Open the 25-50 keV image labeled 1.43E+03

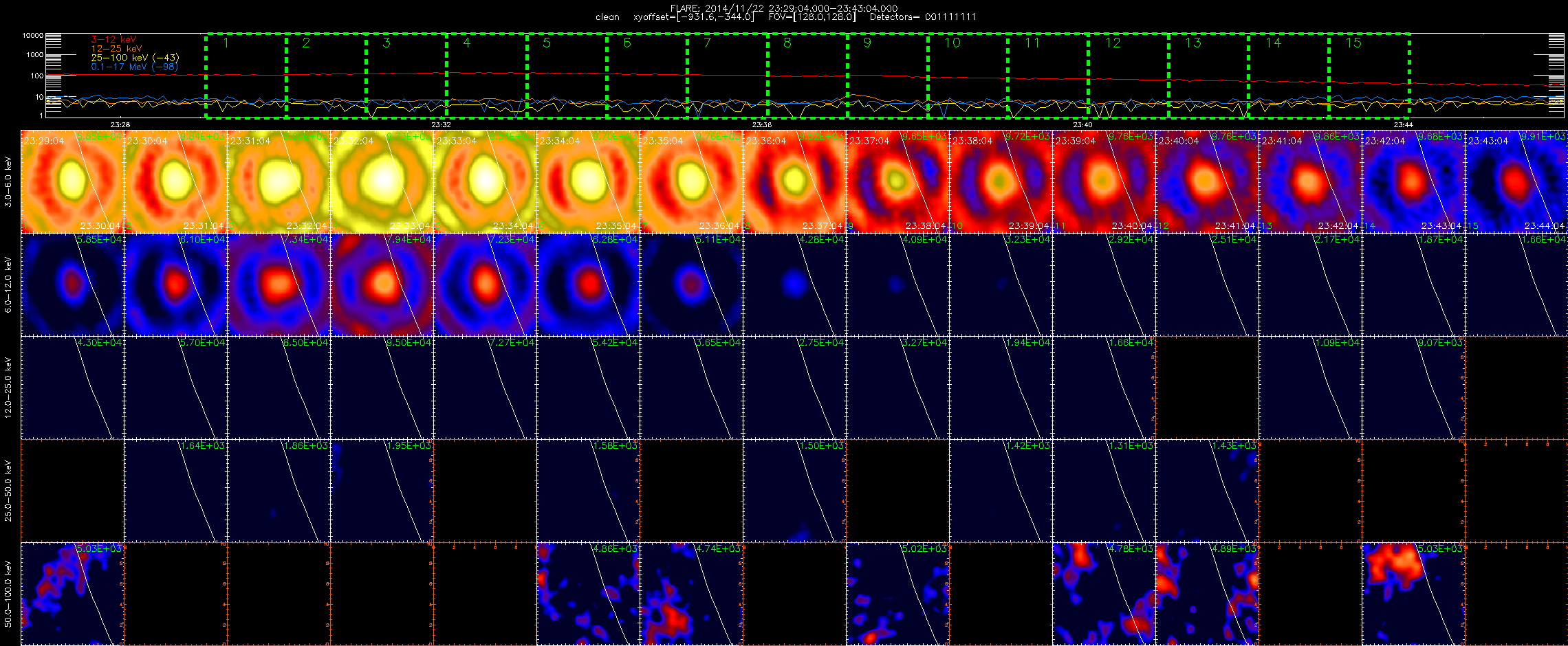[x=1207, y=491]
